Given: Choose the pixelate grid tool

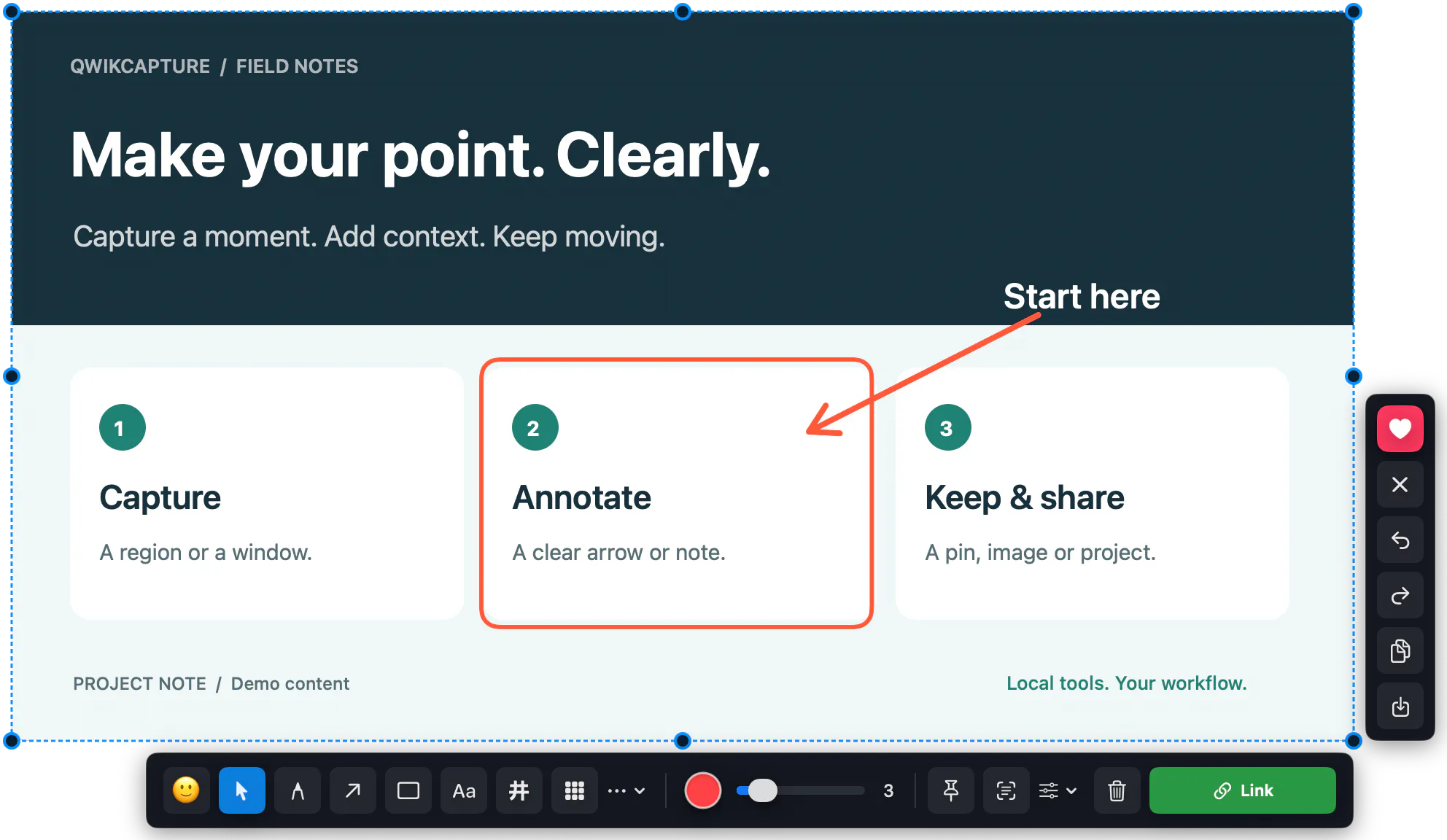Looking at the screenshot, I should tap(574, 790).
